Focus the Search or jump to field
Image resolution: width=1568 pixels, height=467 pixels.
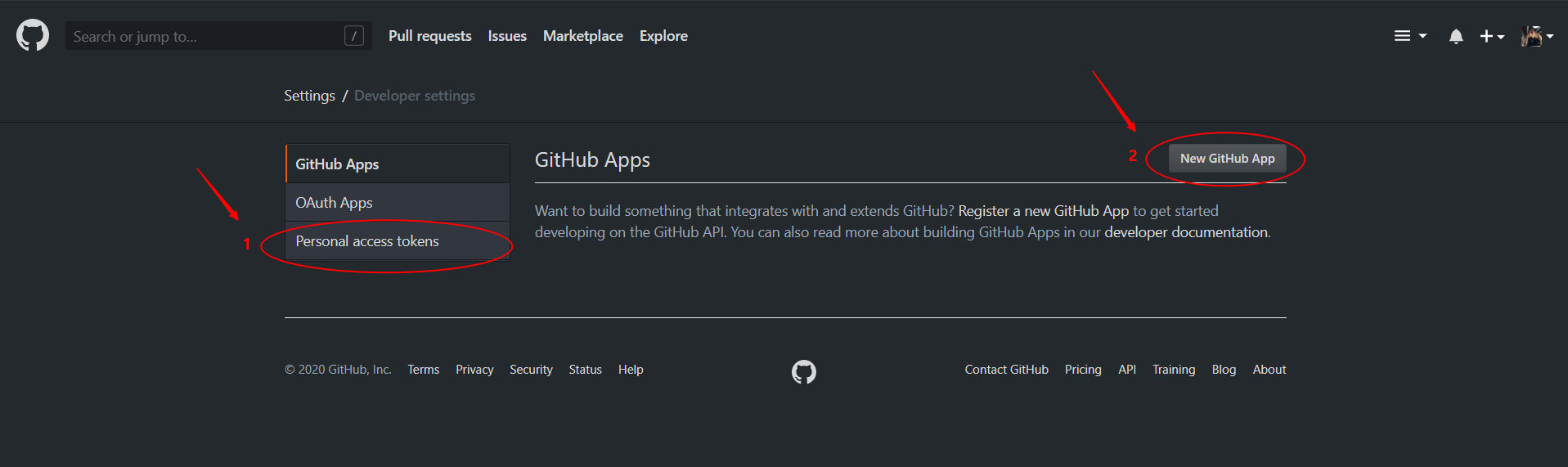click(218, 36)
